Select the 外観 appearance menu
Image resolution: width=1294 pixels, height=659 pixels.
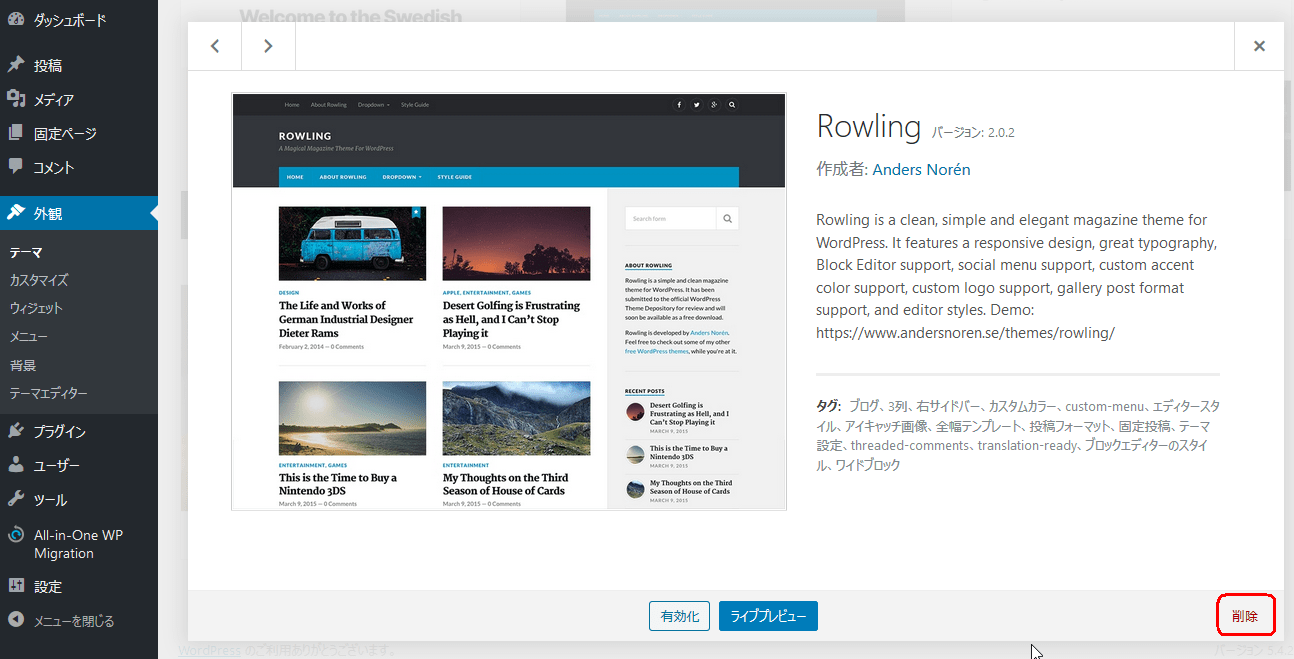click(78, 213)
